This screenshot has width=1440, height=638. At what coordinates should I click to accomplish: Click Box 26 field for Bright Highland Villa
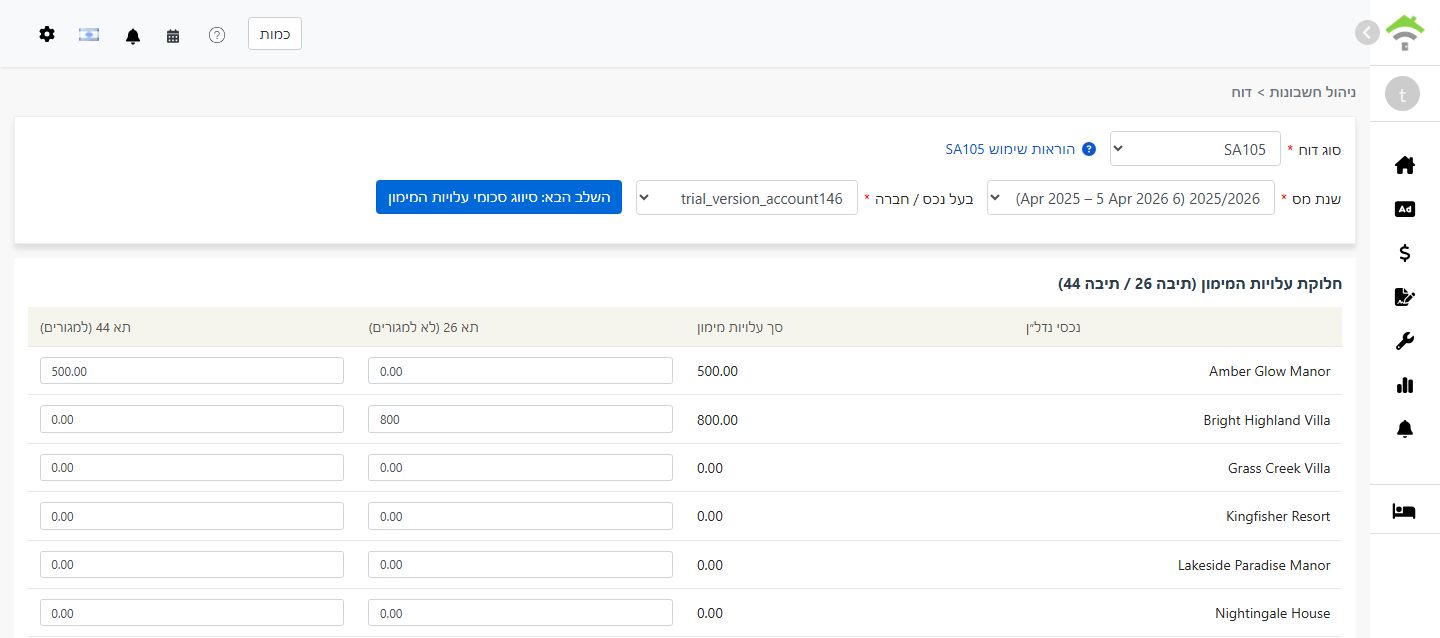520,419
